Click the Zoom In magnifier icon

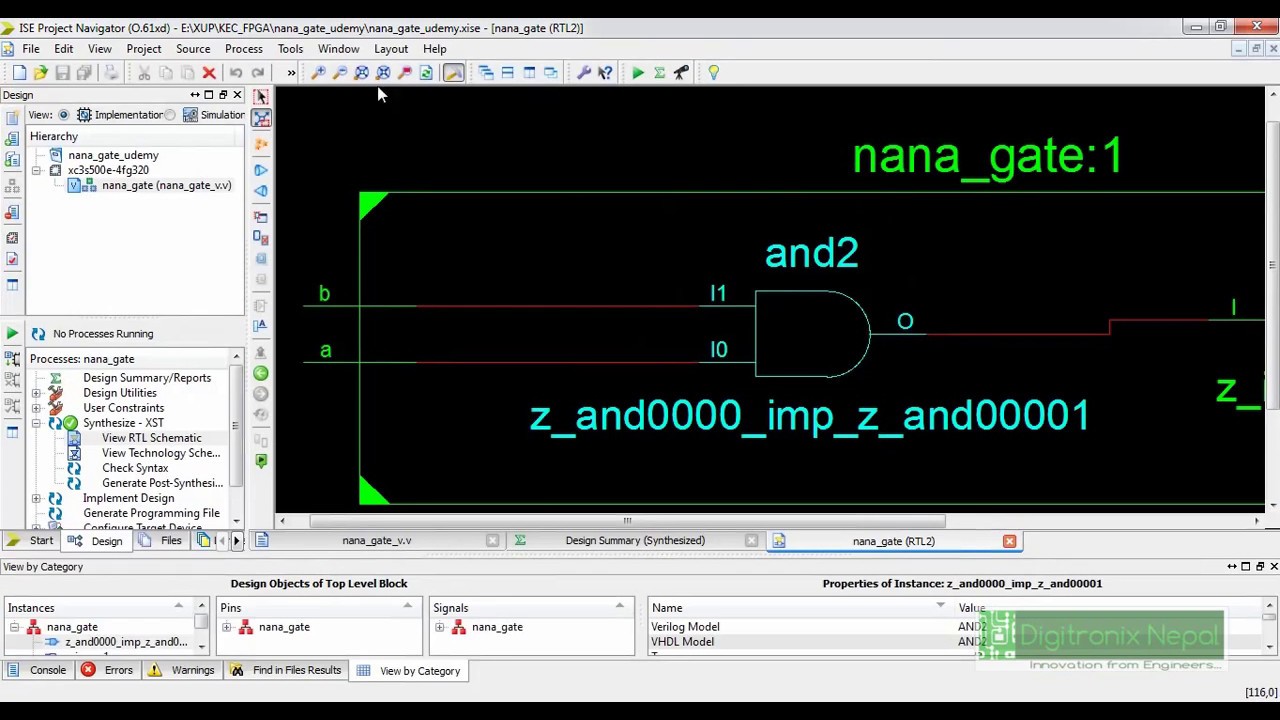pos(318,72)
